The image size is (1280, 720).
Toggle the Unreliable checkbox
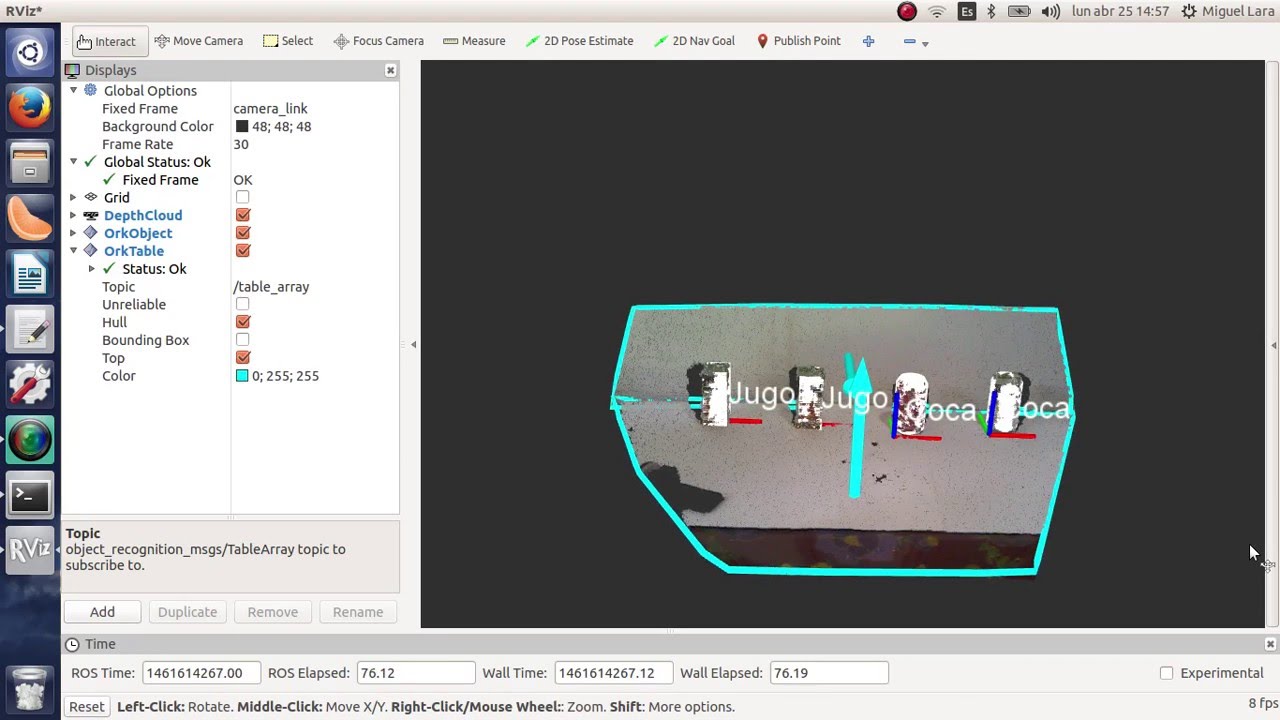coord(242,304)
